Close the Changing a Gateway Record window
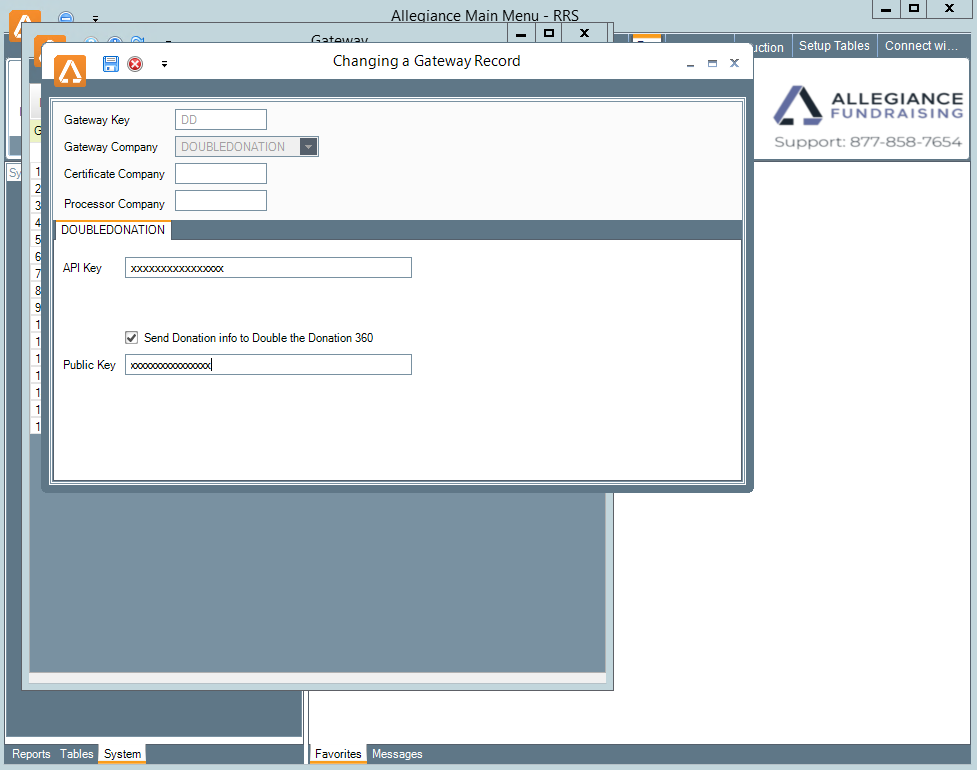 735,63
